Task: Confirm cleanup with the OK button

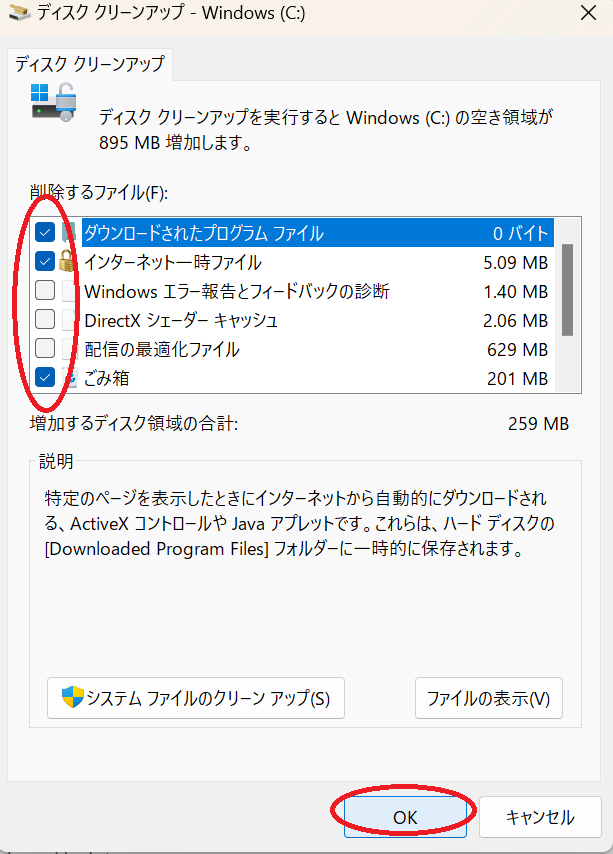Action: [x=405, y=817]
